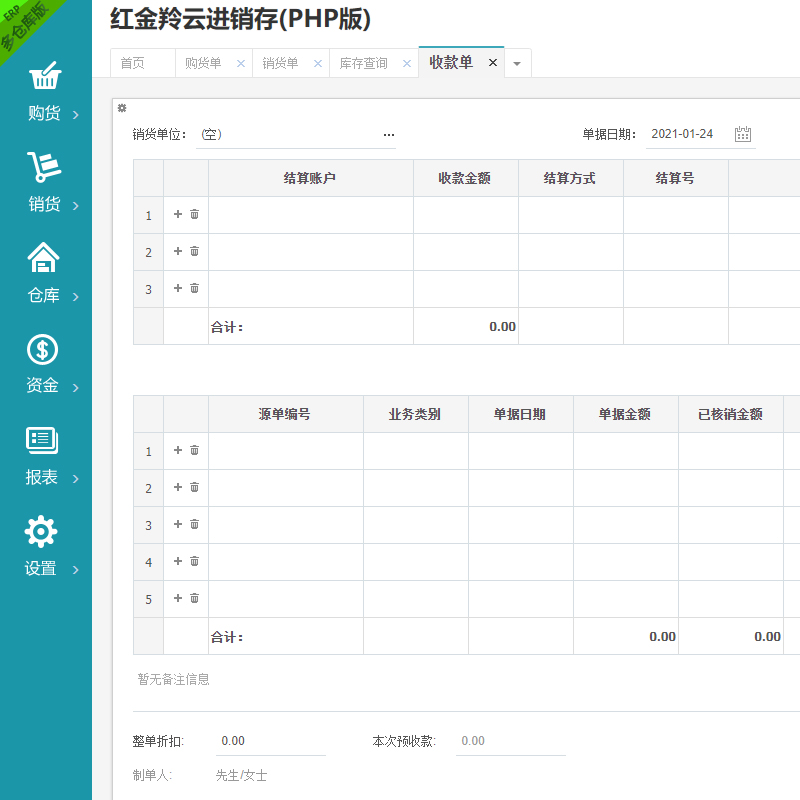Open the 资金 funds dollar icon
Image resolution: width=800 pixels, height=800 pixels.
point(43,349)
